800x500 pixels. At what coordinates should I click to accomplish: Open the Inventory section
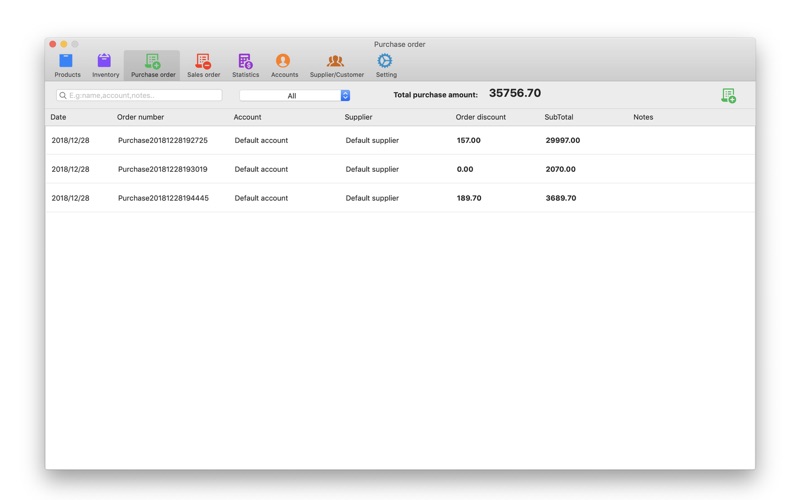pos(105,65)
